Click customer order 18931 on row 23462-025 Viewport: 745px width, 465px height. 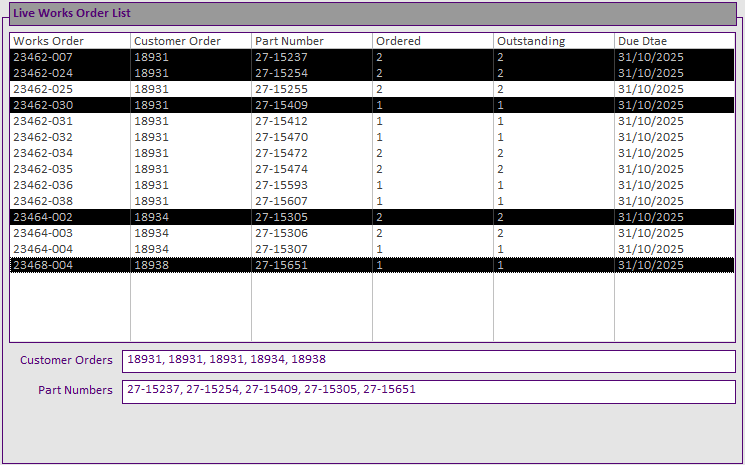(x=151, y=89)
